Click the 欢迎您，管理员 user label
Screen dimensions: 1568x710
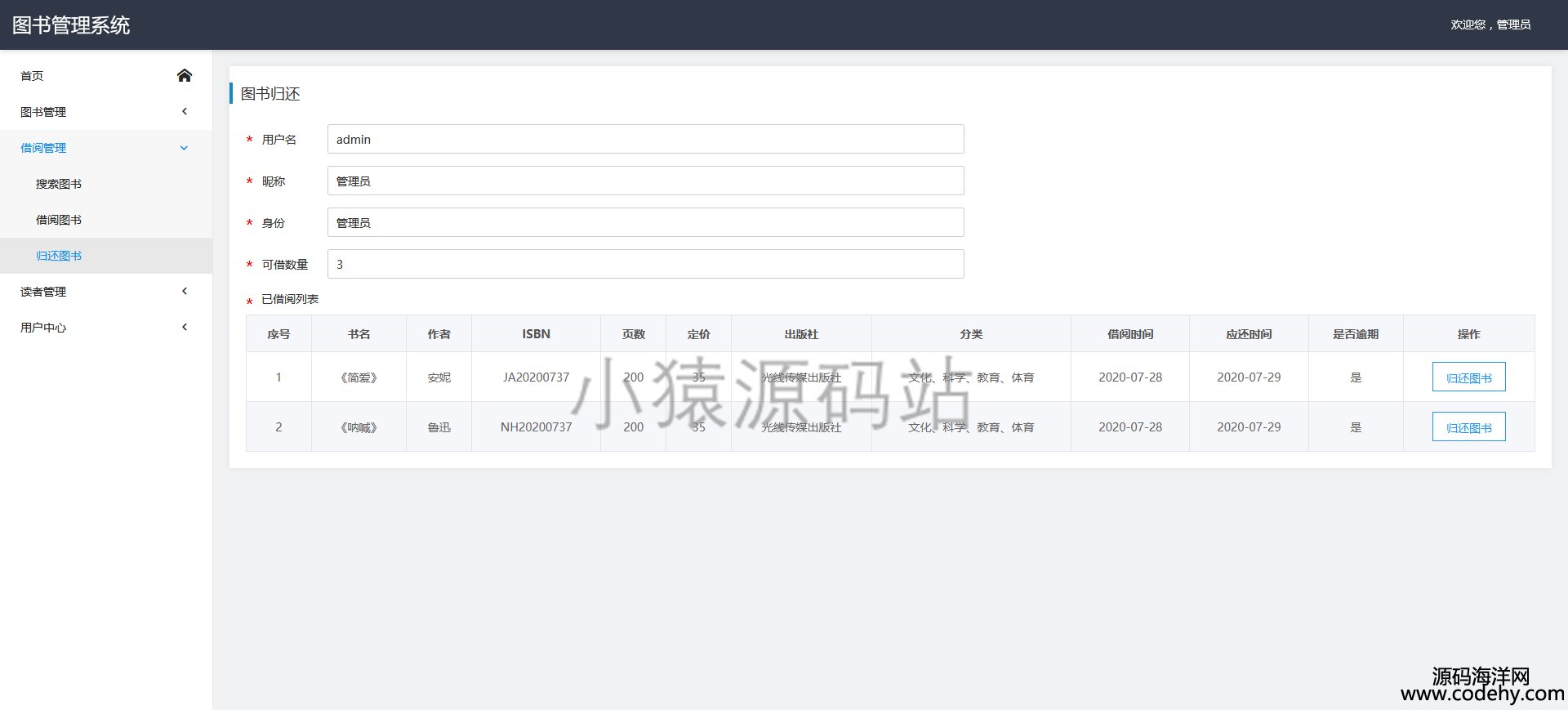[1490, 25]
